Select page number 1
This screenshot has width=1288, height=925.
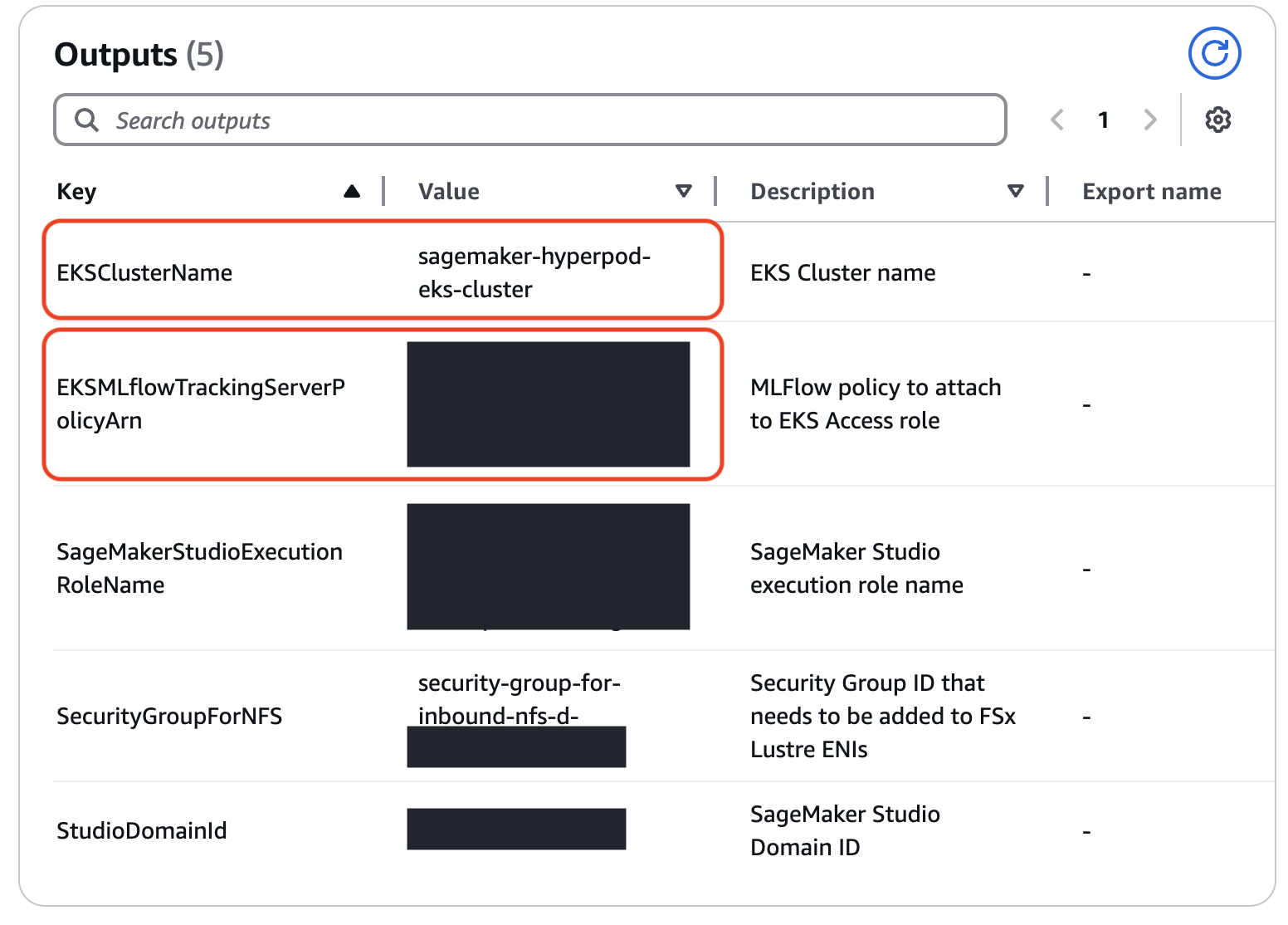(x=1103, y=120)
